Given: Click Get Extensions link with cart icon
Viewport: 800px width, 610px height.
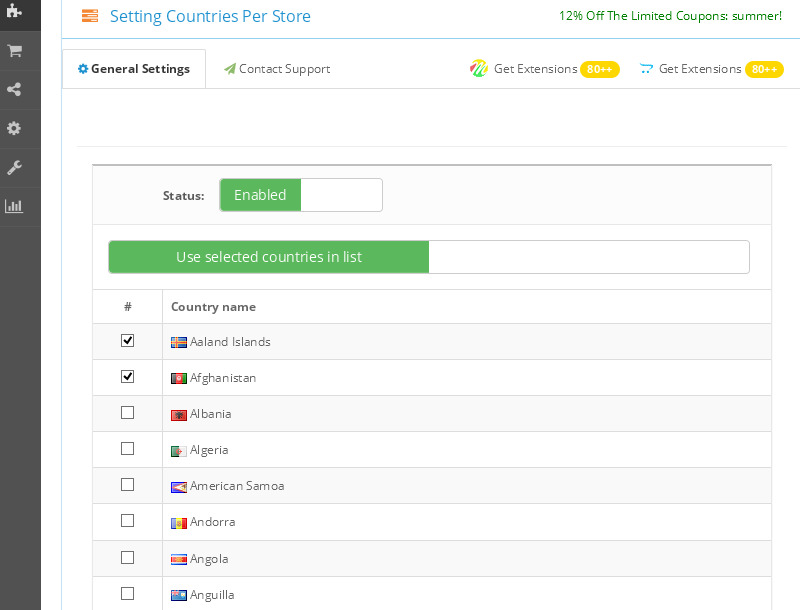Looking at the screenshot, I should (x=699, y=69).
